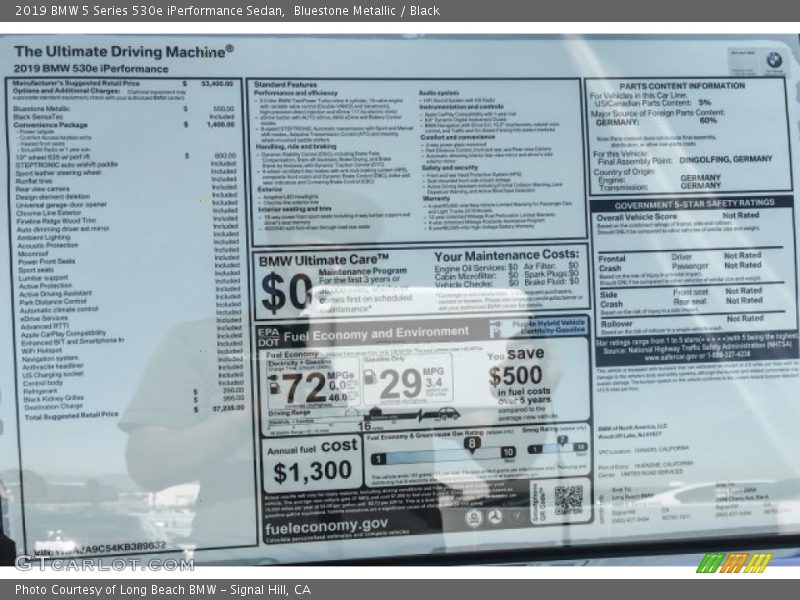Click the Plug-In Hybrid Vehicle pump icon
This screenshot has width=800, height=600.
click(495, 329)
